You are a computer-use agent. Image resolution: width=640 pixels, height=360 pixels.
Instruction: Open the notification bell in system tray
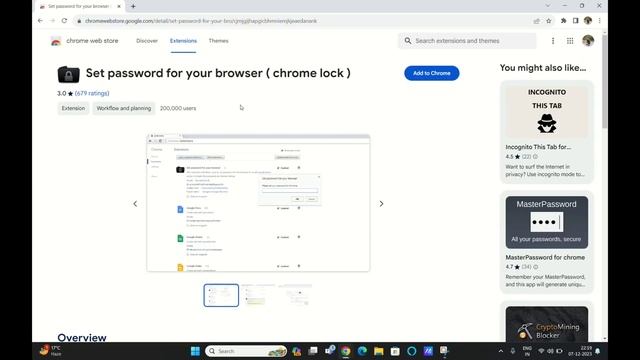[598, 351]
